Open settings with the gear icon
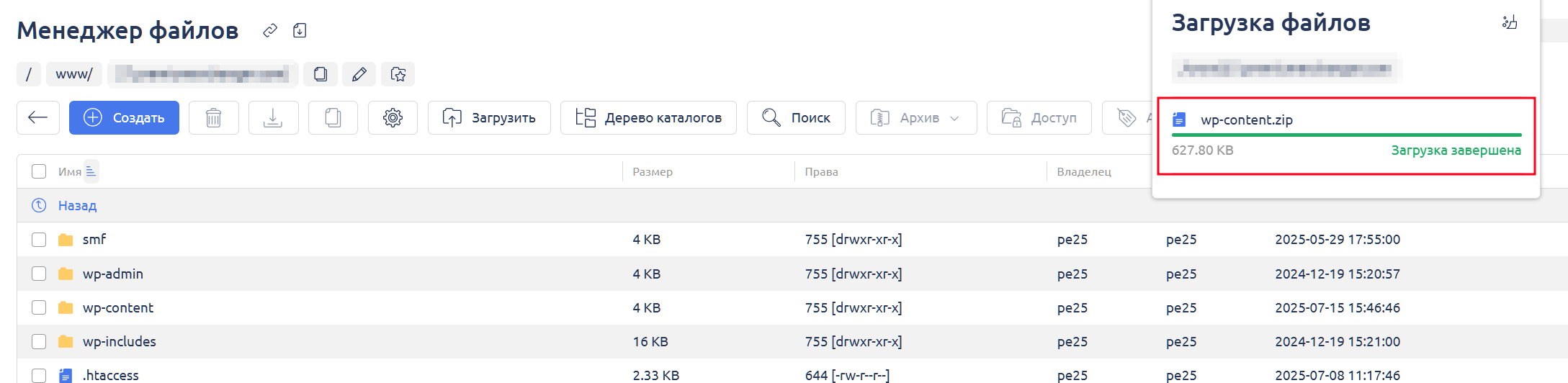 coord(393,117)
